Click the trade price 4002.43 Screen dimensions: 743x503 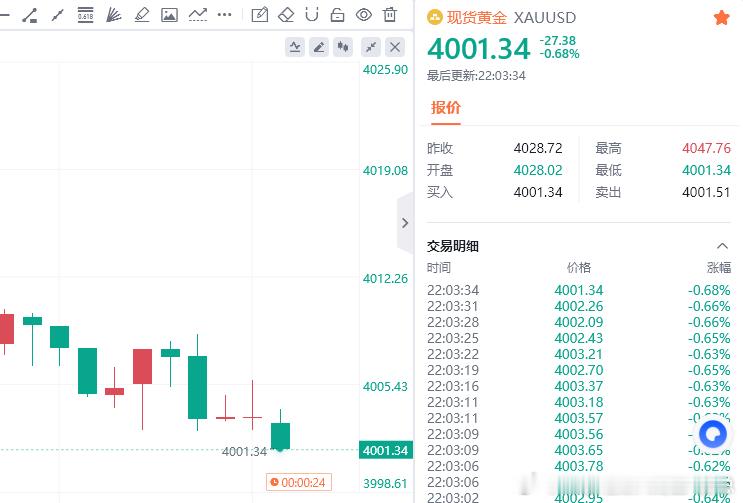pyautogui.click(x=579, y=339)
